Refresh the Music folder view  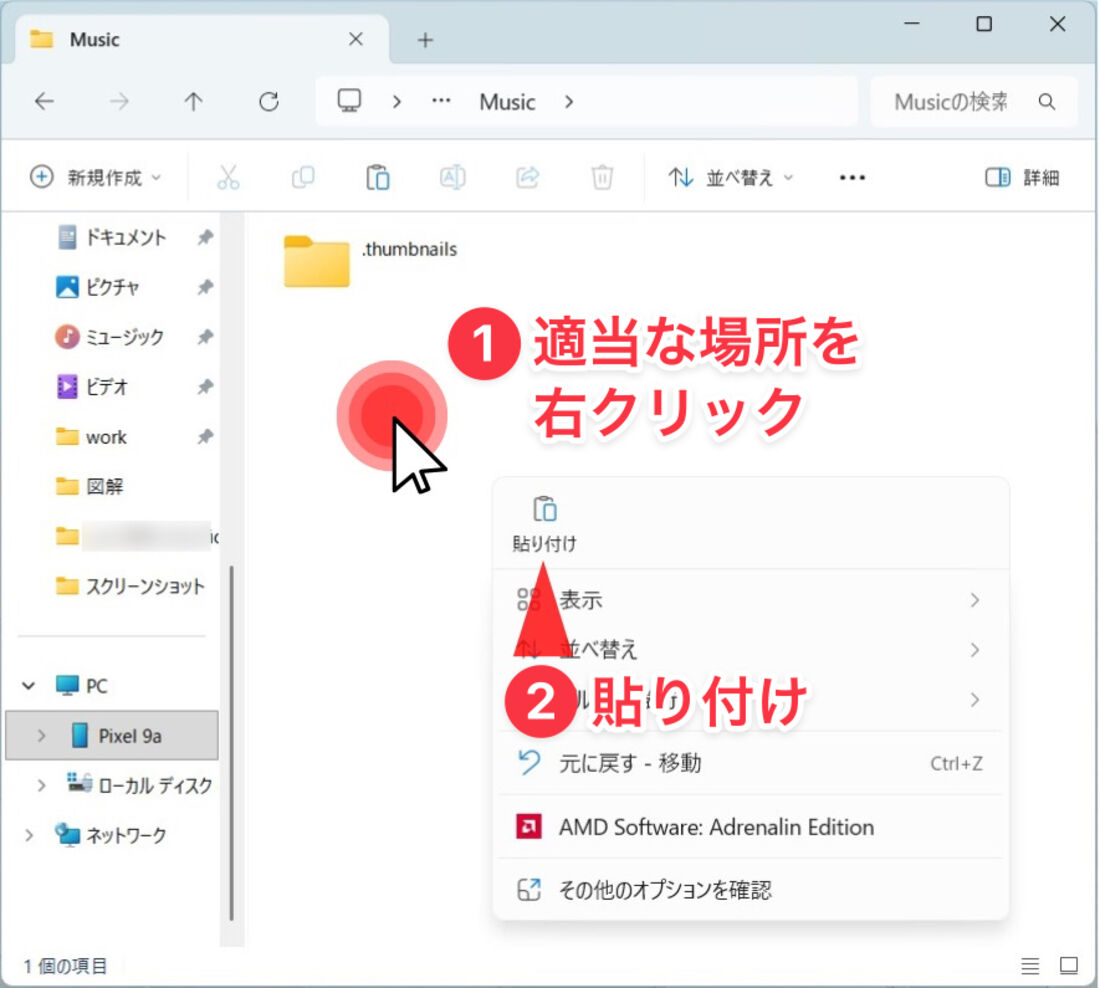tap(269, 102)
